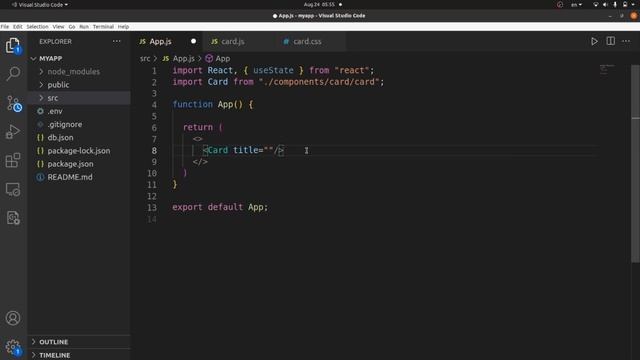Click line number 13 in gutter

[x=152, y=207]
